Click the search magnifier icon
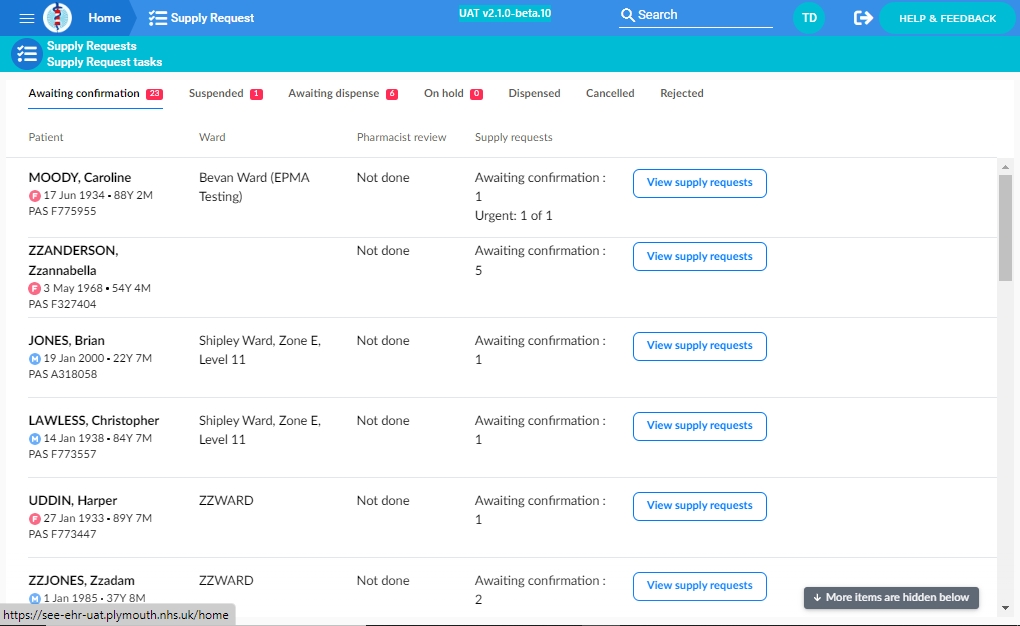Screen dimensions: 1020x626 click(627, 15)
